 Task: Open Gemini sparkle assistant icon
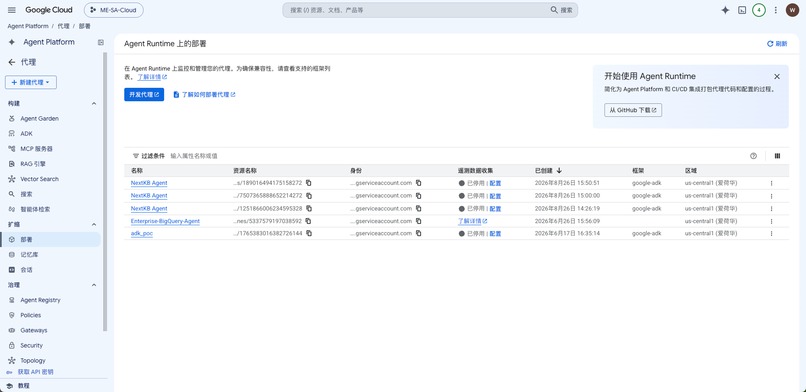pyautogui.click(x=725, y=10)
